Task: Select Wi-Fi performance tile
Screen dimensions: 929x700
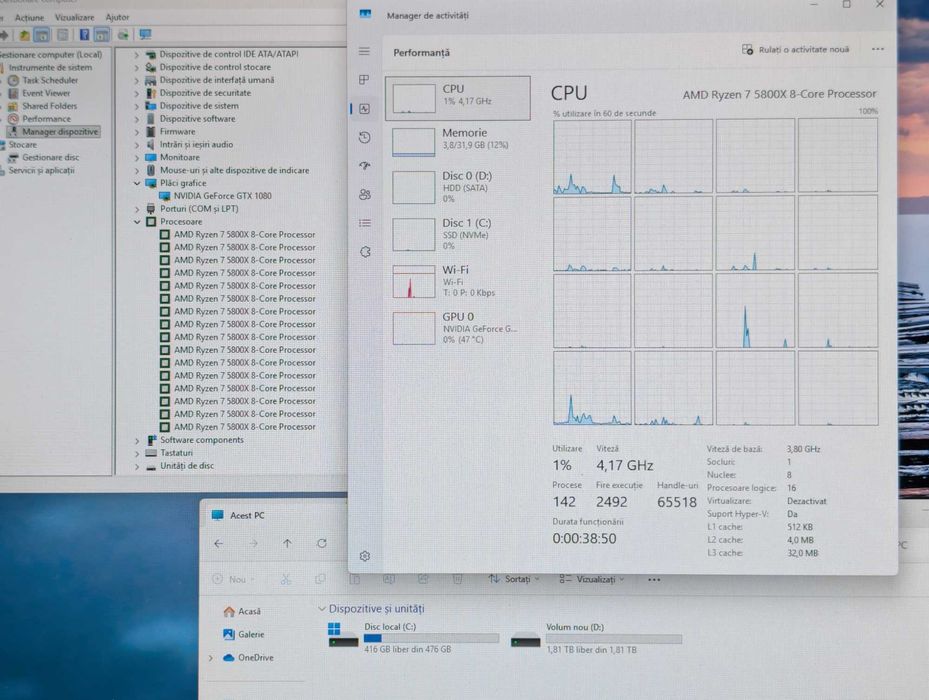Action: [x=458, y=281]
